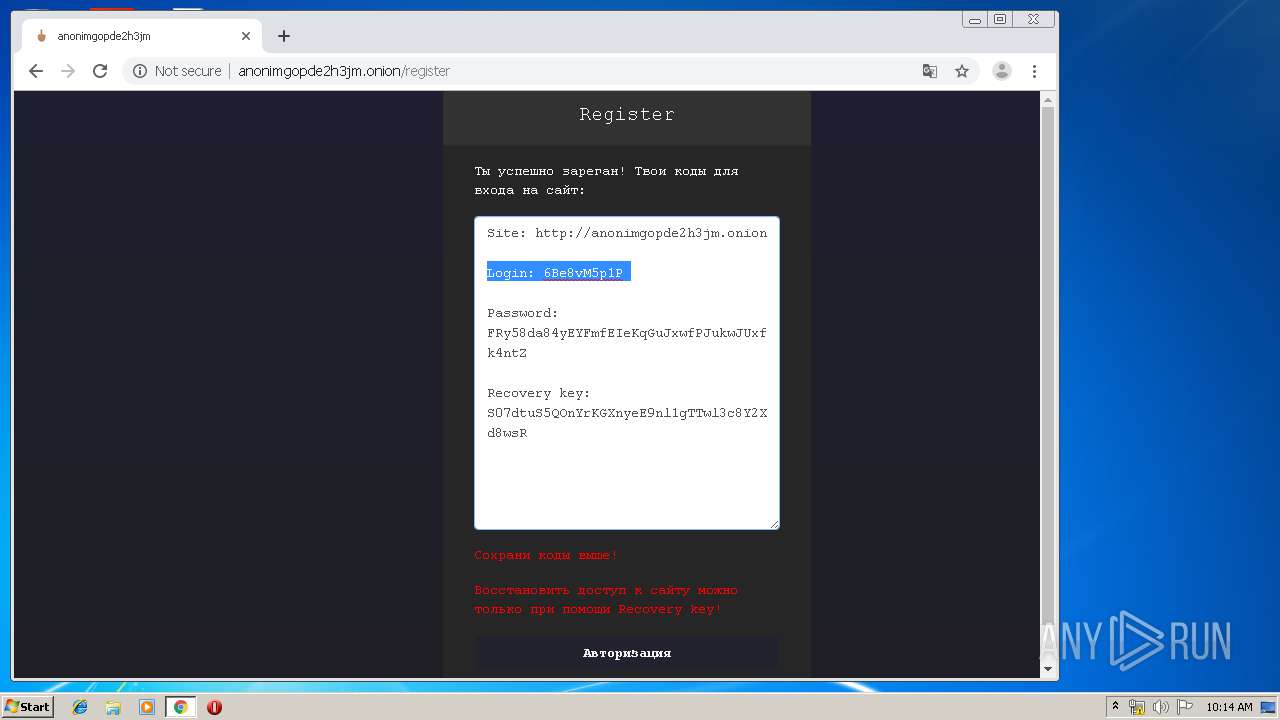Click the Recovery key: label text
This screenshot has width=1280, height=720.
(539, 393)
